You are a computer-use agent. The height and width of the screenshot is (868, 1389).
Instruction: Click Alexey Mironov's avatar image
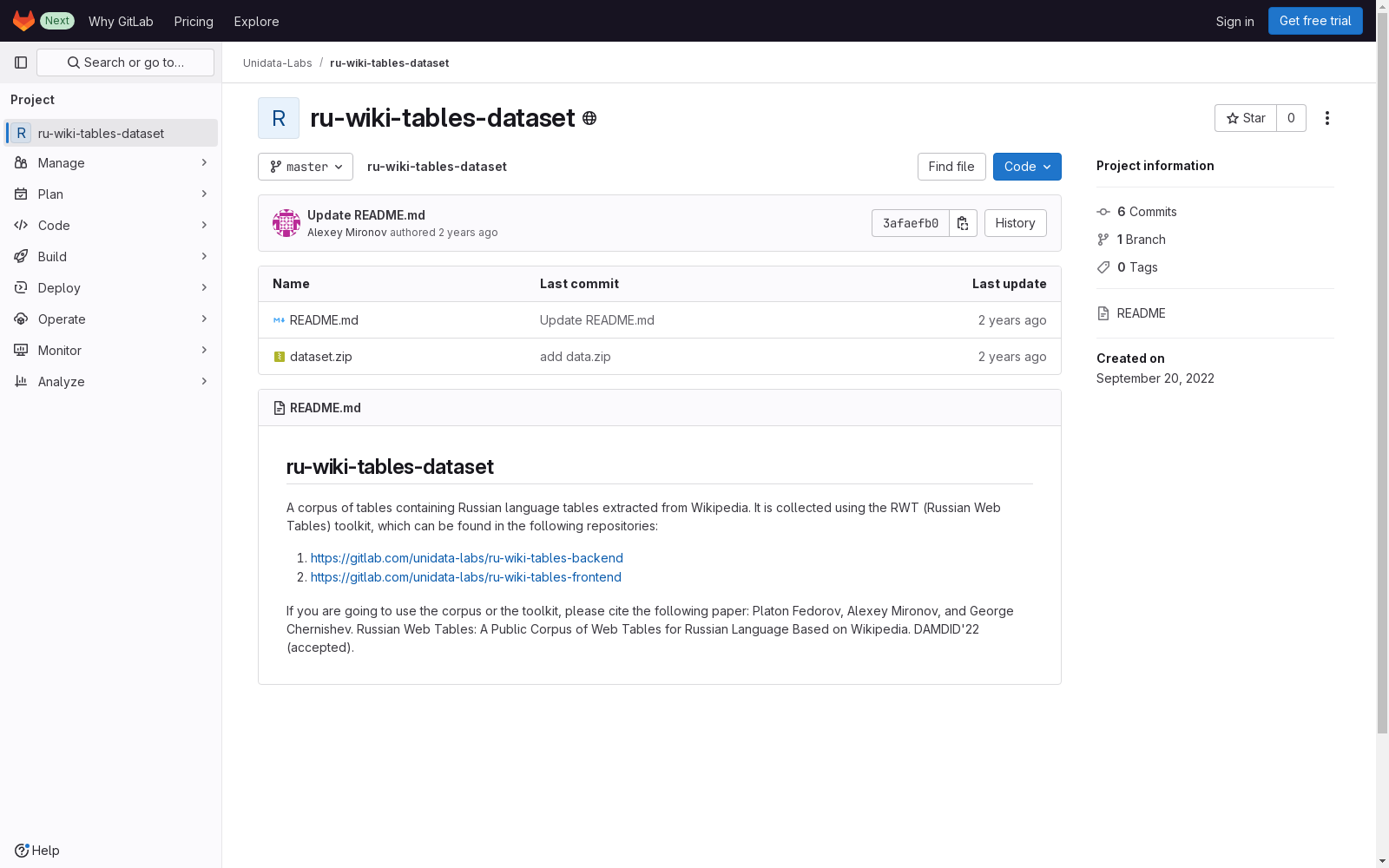click(x=286, y=223)
